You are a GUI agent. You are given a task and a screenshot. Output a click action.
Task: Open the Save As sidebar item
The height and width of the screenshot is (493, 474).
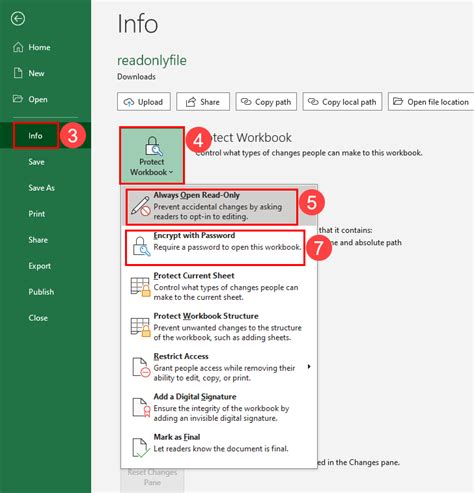pyautogui.click(x=42, y=188)
